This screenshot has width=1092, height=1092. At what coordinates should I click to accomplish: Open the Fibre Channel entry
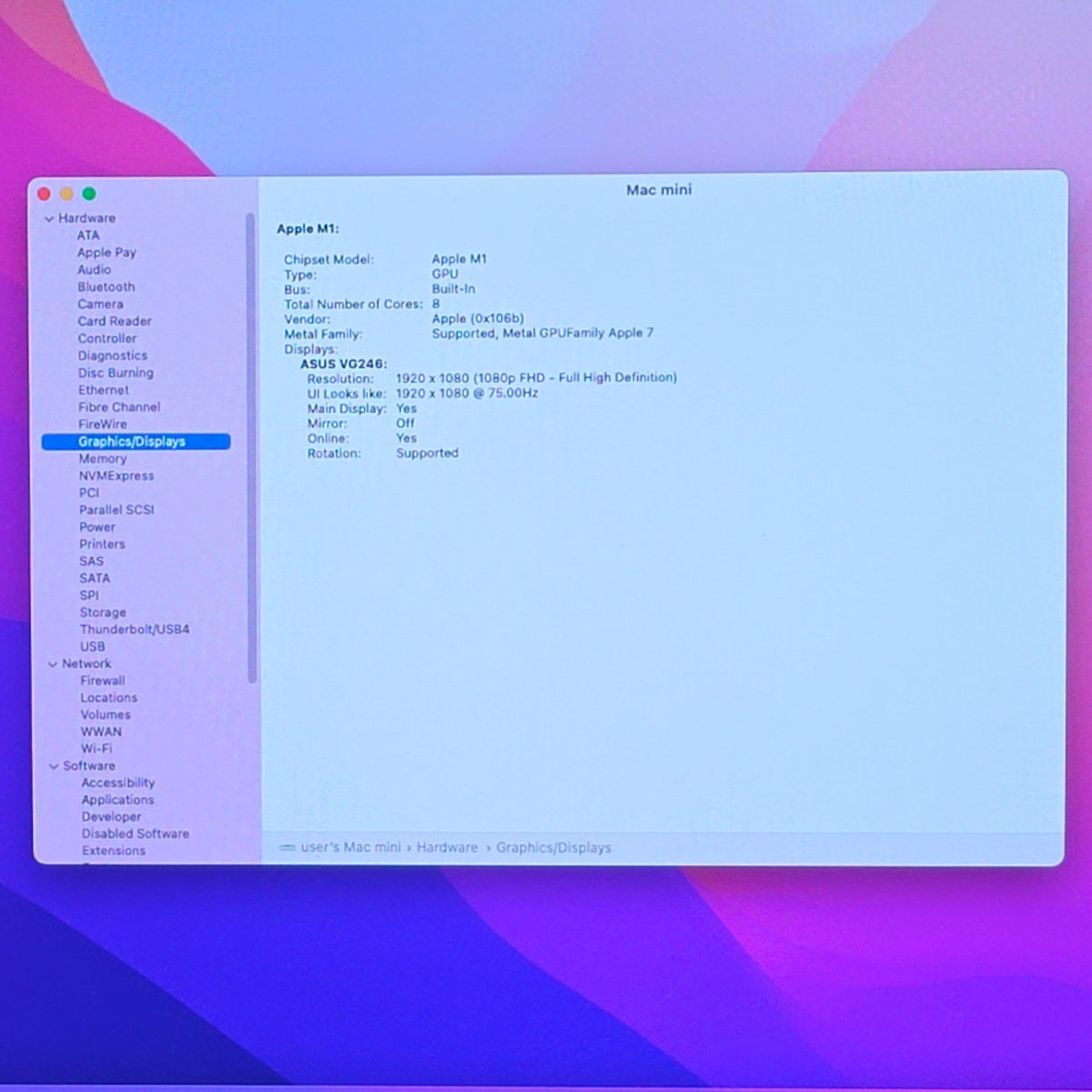(x=119, y=407)
